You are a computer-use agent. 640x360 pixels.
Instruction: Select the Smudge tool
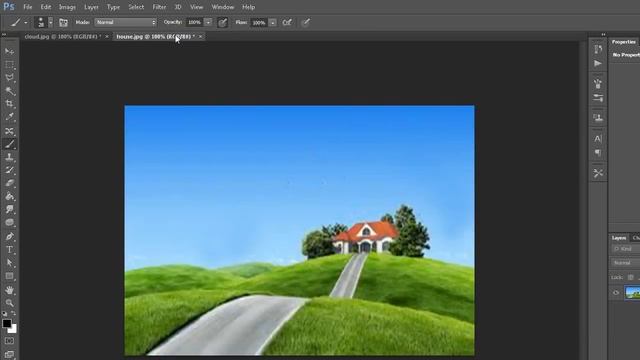pos(9,209)
